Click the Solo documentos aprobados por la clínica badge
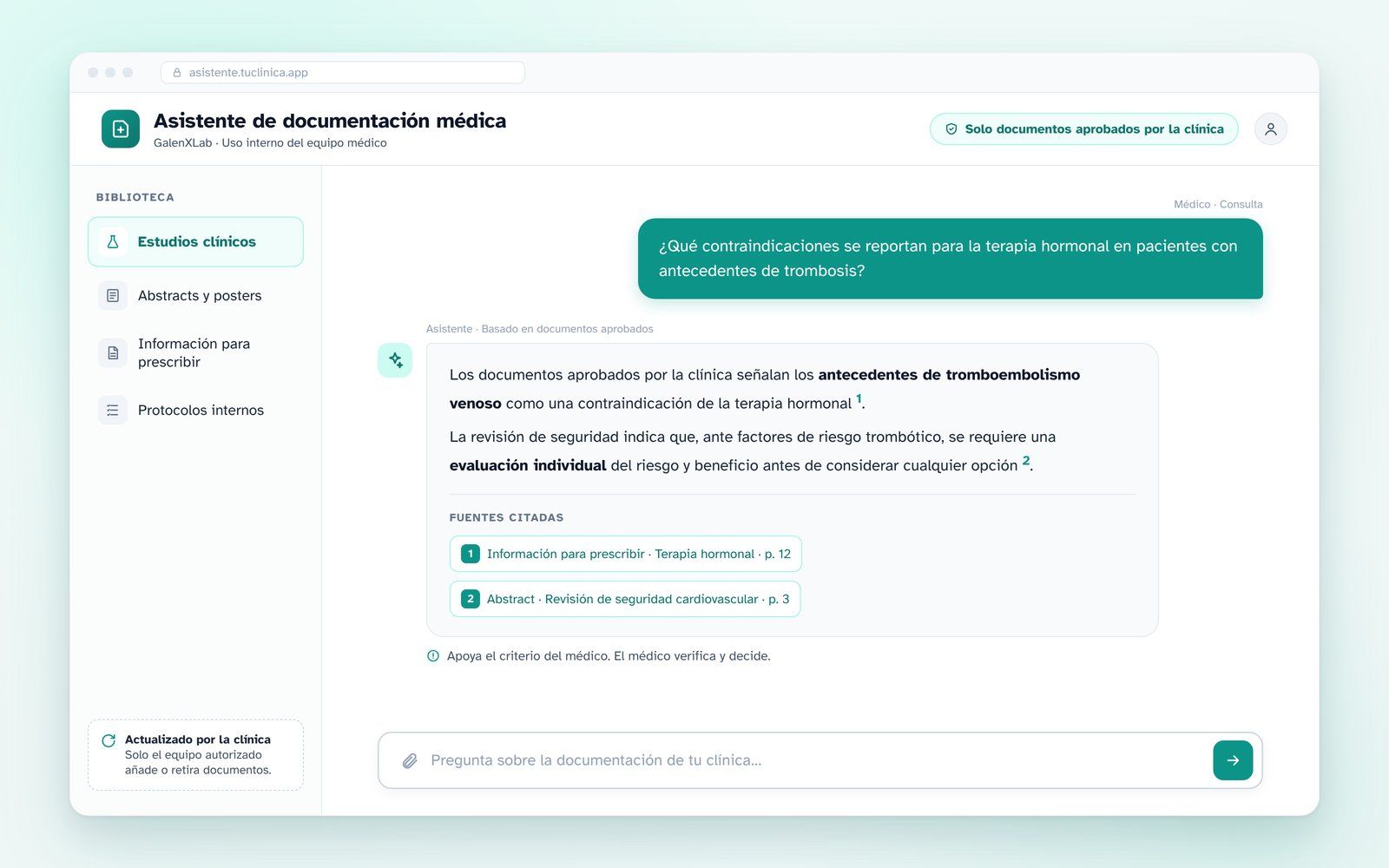The image size is (1389, 868). 1084,128
